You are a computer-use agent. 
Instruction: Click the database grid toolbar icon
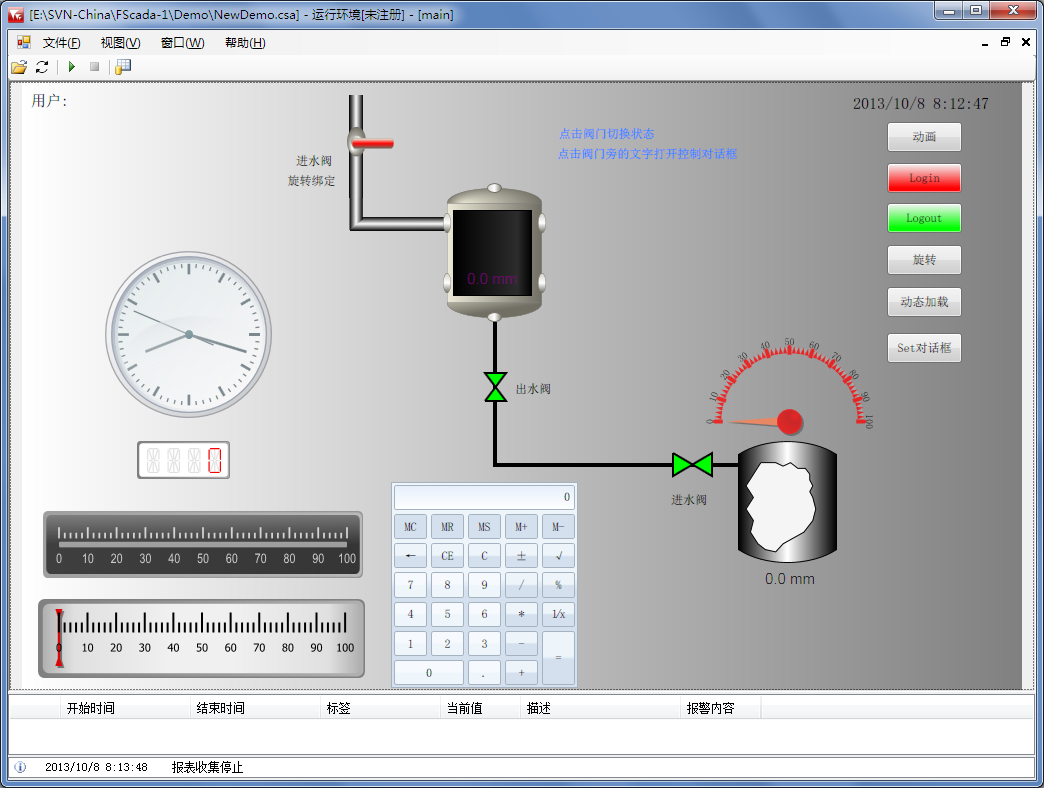click(x=123, y=67)
